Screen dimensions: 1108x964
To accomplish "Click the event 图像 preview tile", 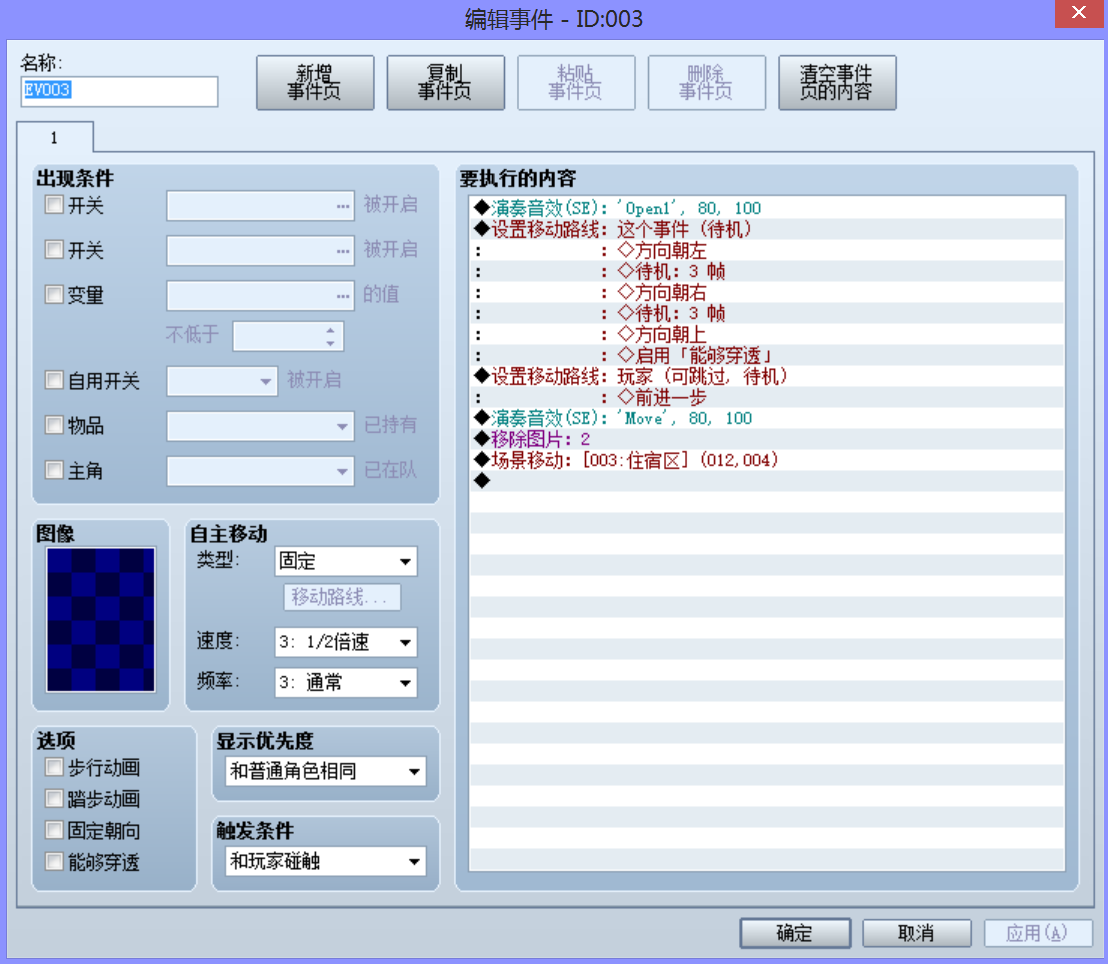I will tap(100, 619).
